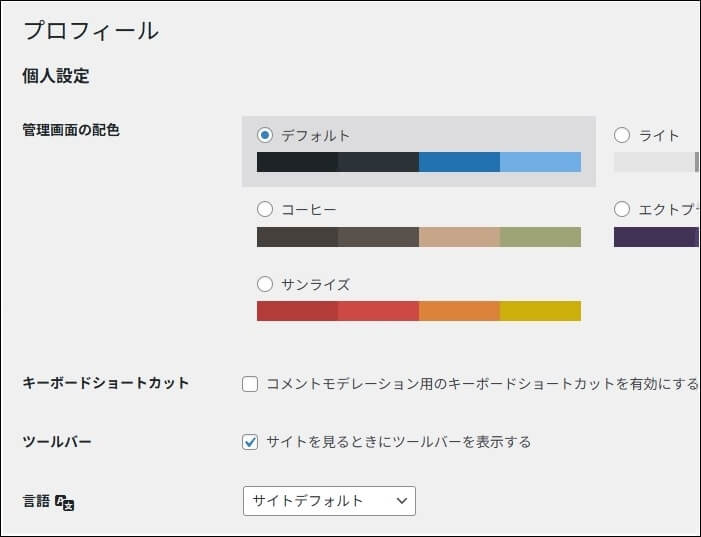The image size is (701, 537).
Task: Click the orange swatch in サンライズ palette
Action: (459, 311)
